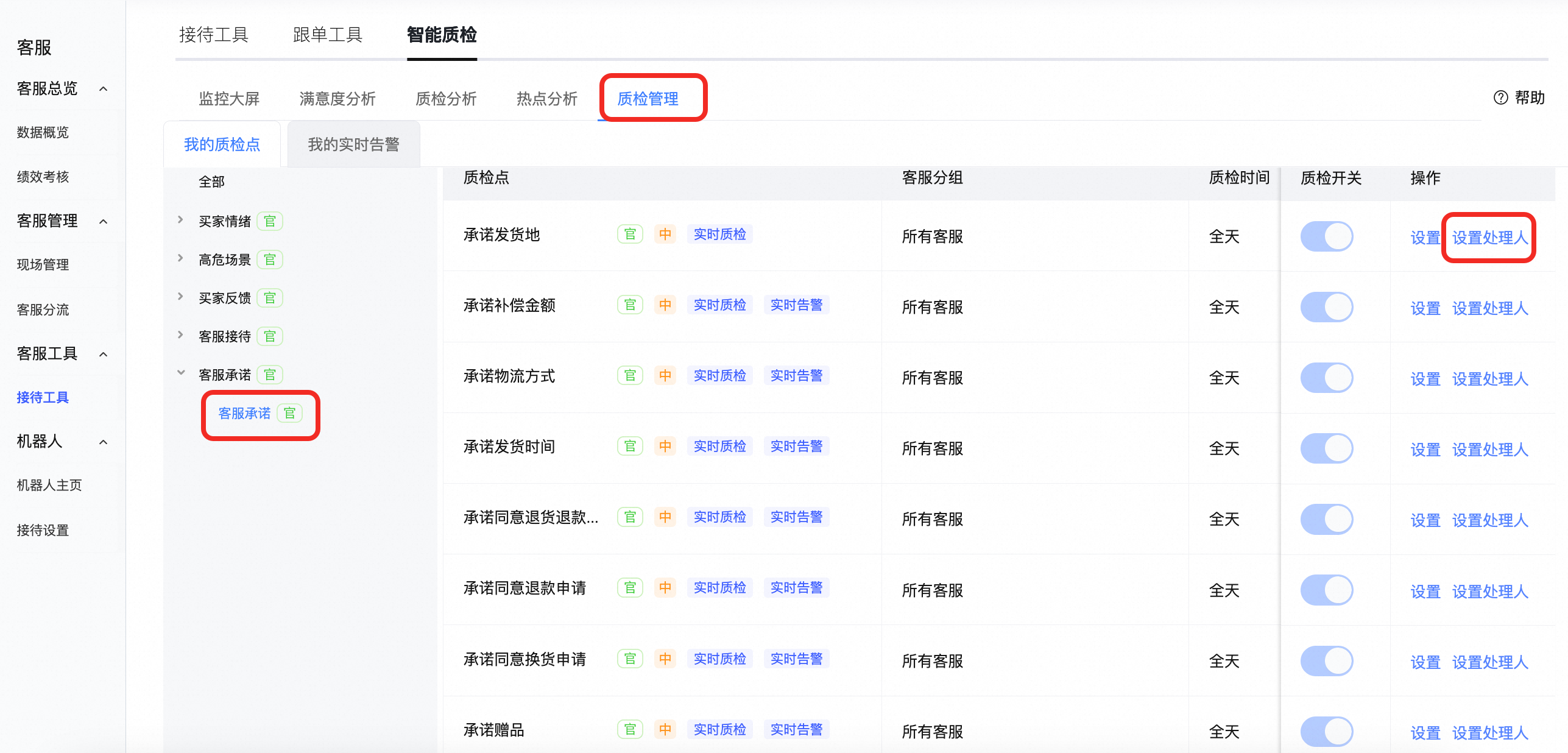The height and width of the screenshot is (753, 1568).
Task: Click 实时质检 tag in 承诺发货时间 row
Action: [719, 446]
